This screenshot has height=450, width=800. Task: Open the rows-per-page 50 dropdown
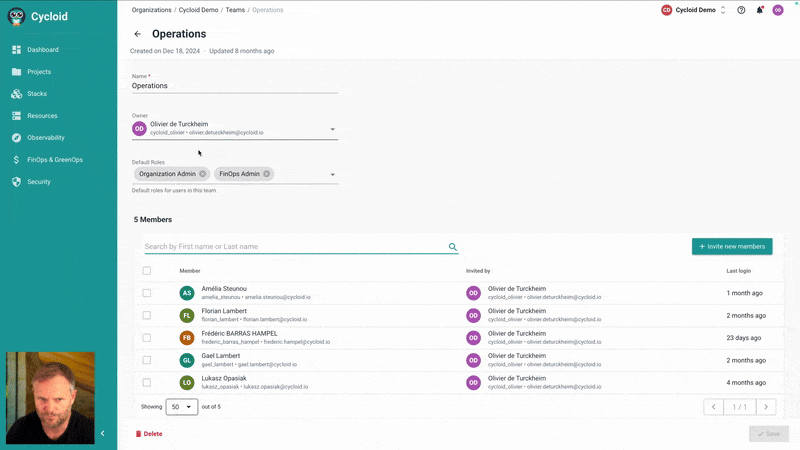point(180,407)
